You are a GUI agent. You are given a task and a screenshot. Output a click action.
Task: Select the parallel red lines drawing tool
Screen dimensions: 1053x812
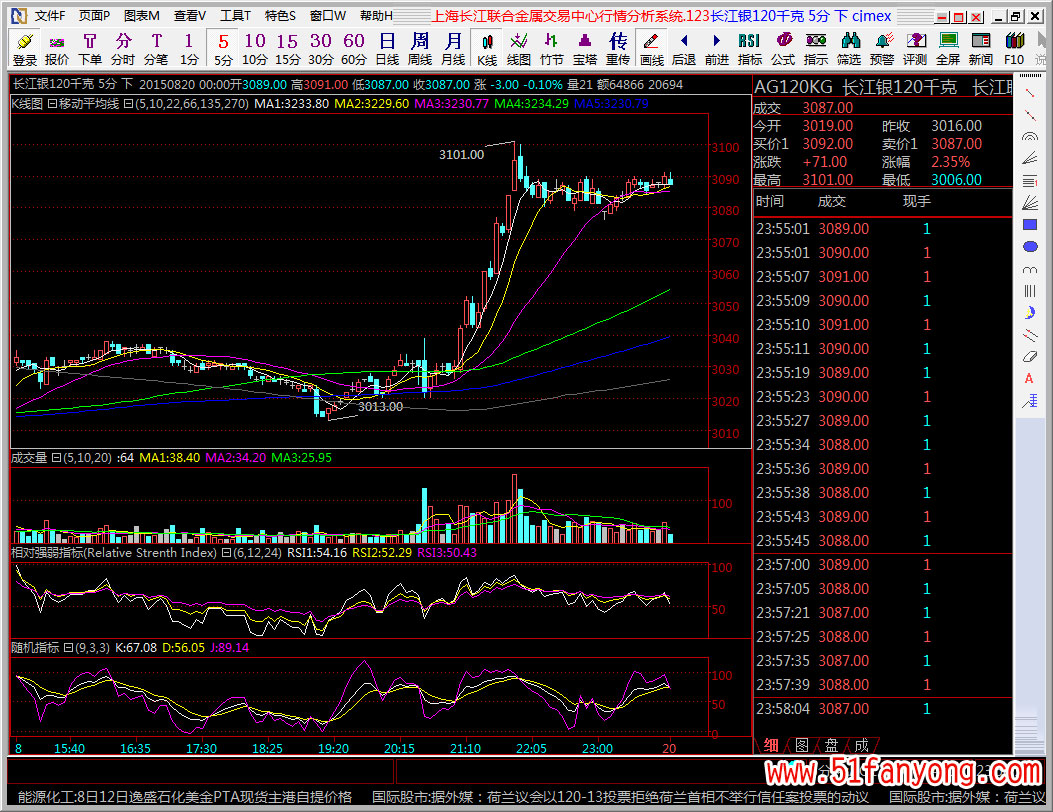[1029, 334]
